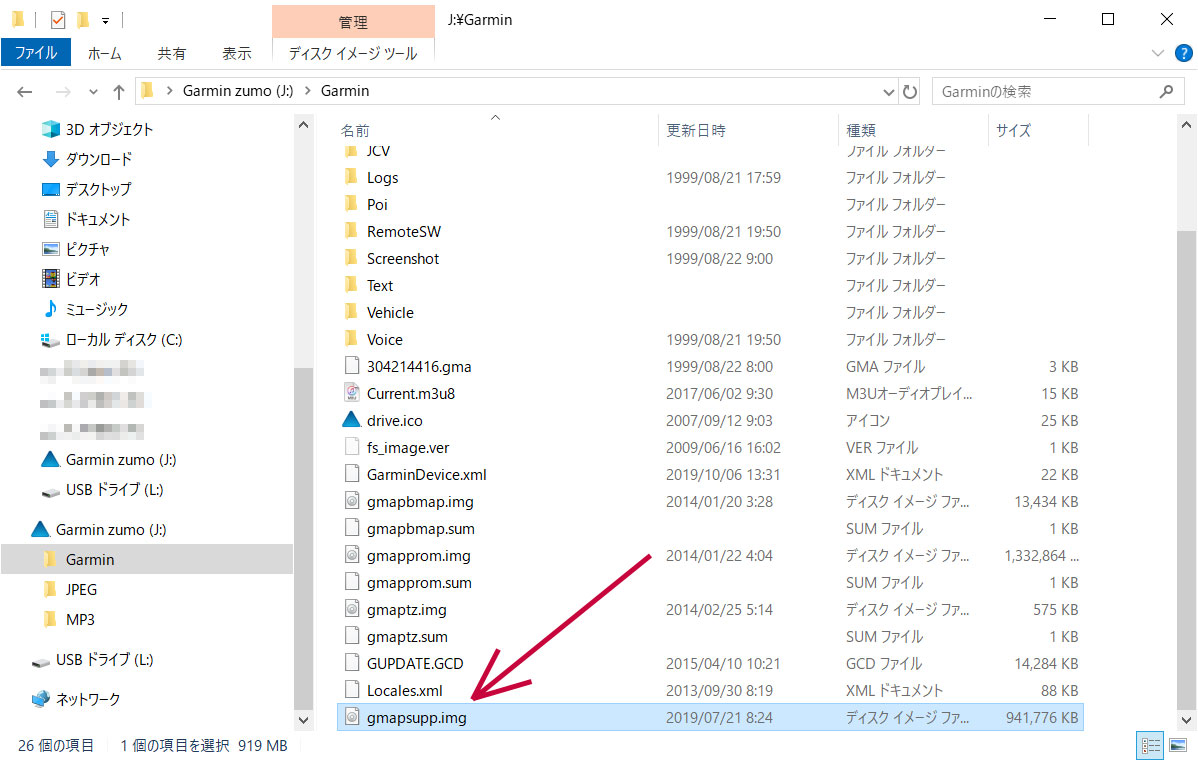
Task: Select the drive.ico file icon
Action: (351, 420)
